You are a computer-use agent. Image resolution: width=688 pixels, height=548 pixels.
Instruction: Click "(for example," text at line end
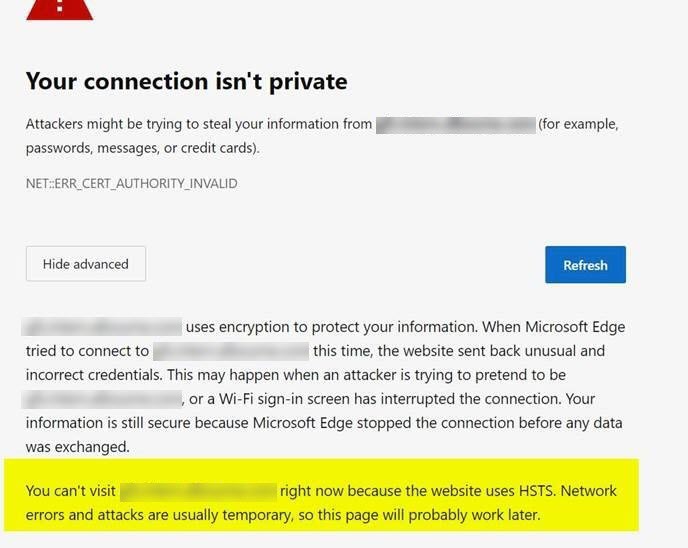pyautogui.click(x=579, y=125)
